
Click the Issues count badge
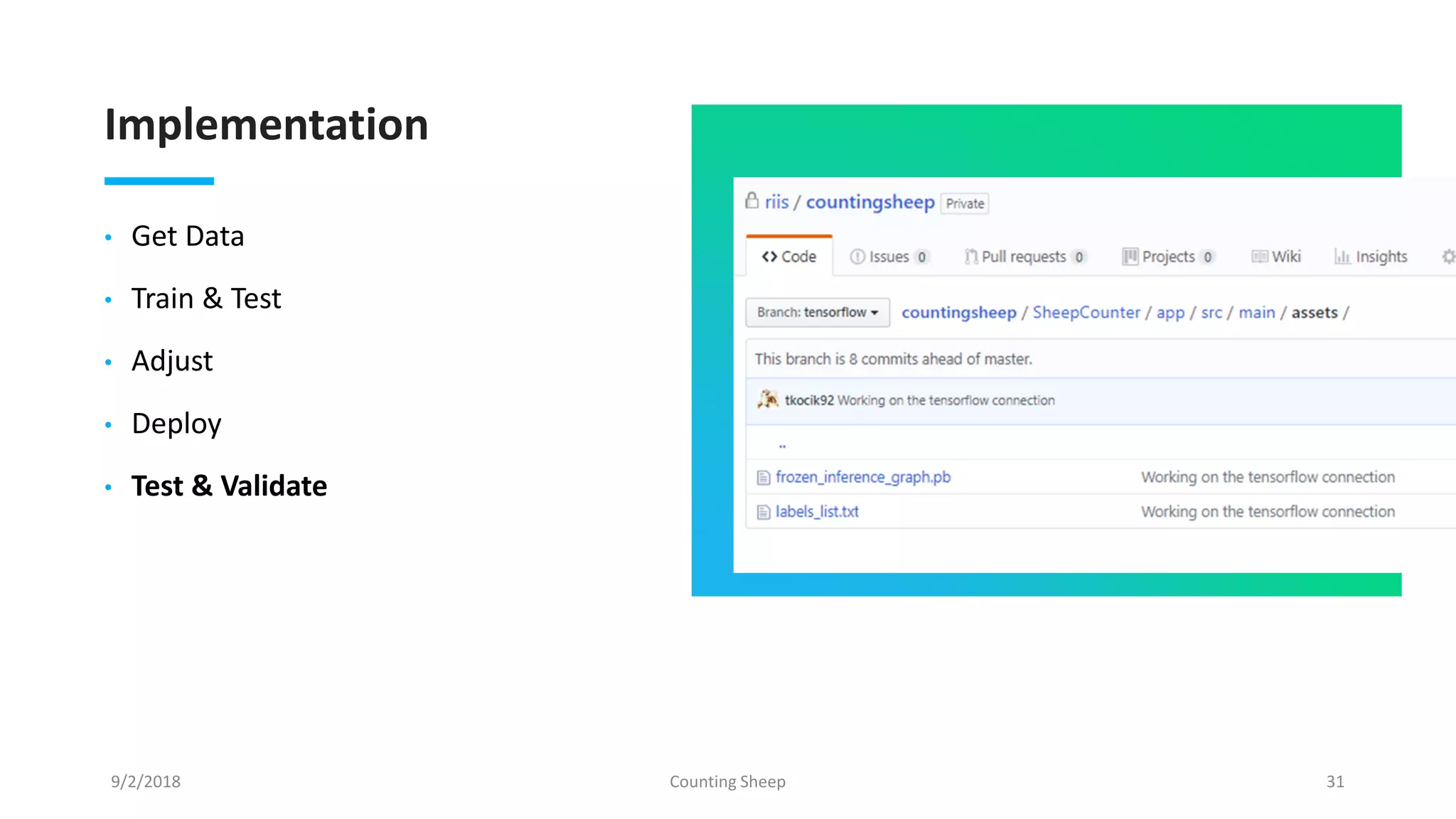(921, 257)
